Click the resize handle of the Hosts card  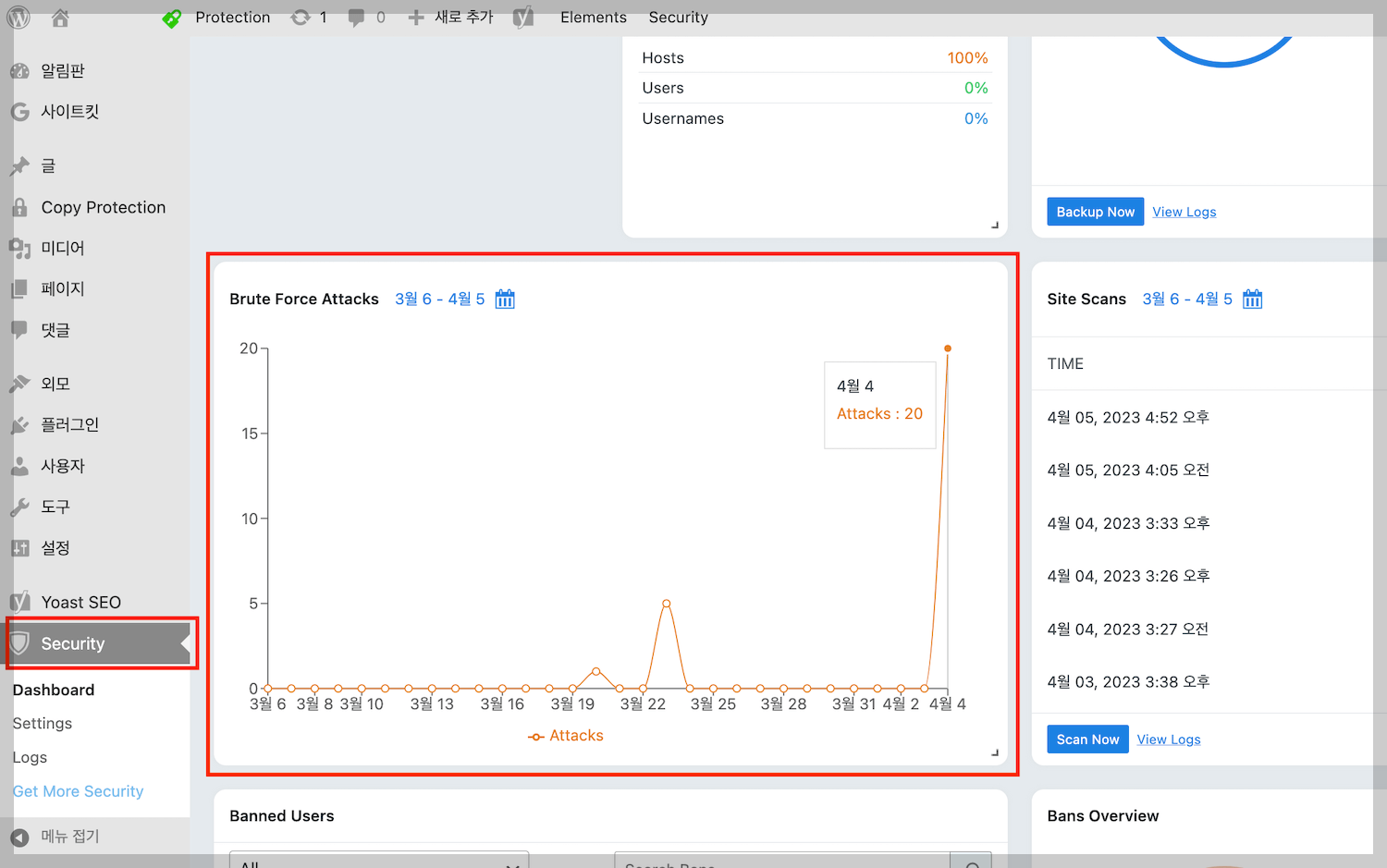point(995,225)
